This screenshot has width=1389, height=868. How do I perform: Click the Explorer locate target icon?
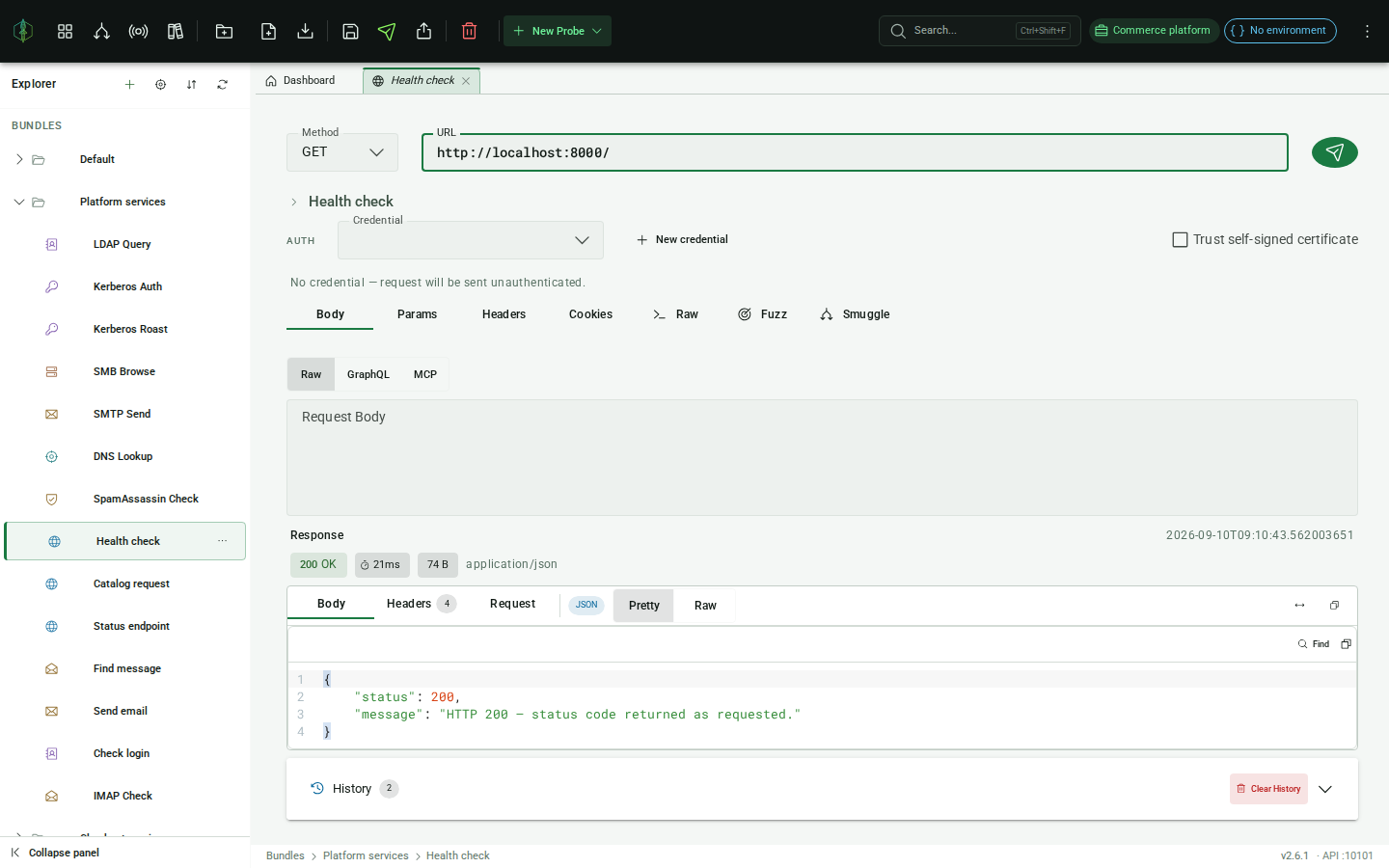[160, 84]
